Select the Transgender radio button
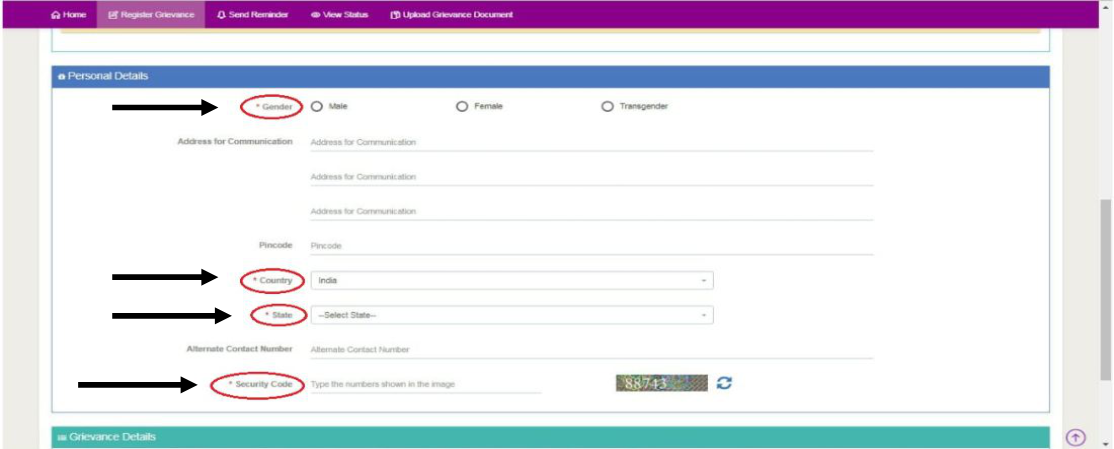 click(x=607, y=107)
